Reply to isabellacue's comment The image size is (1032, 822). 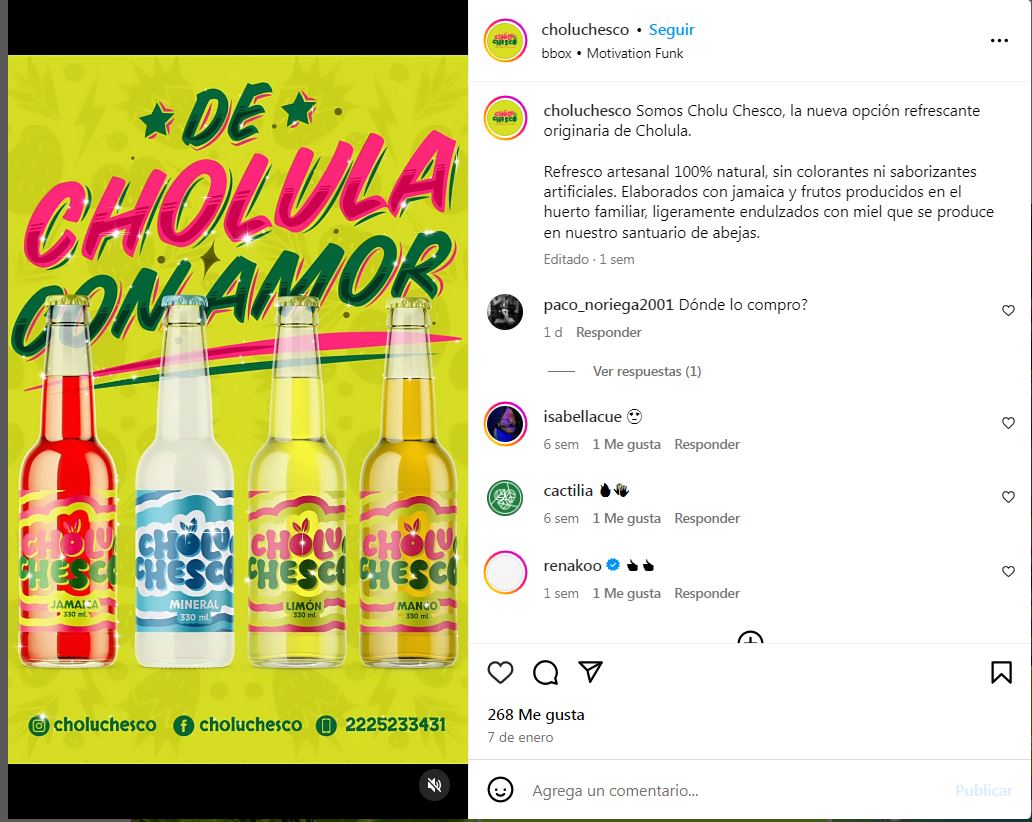[x=707, y=444]
